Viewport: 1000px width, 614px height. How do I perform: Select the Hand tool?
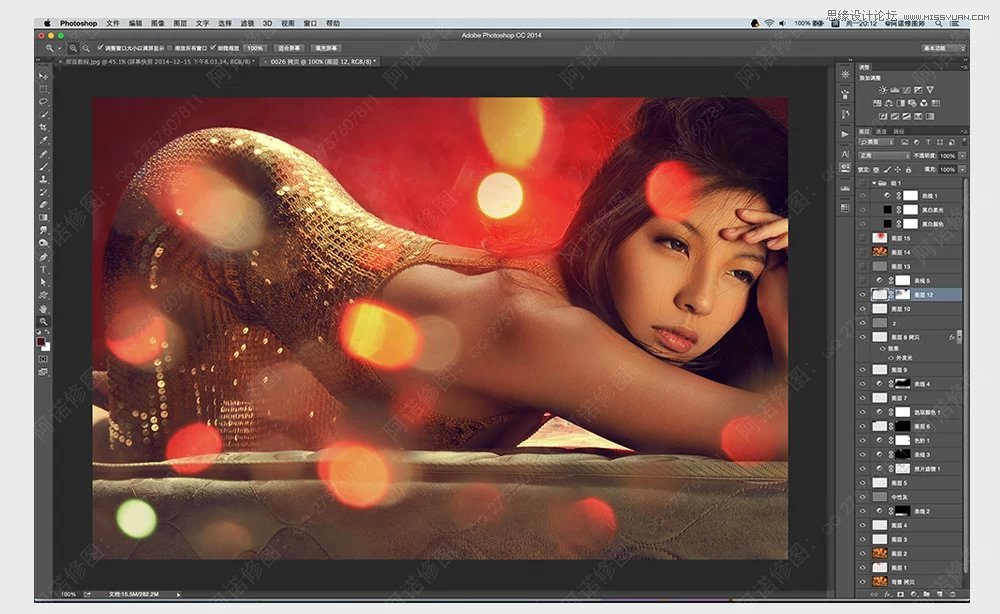pos(43,308)
